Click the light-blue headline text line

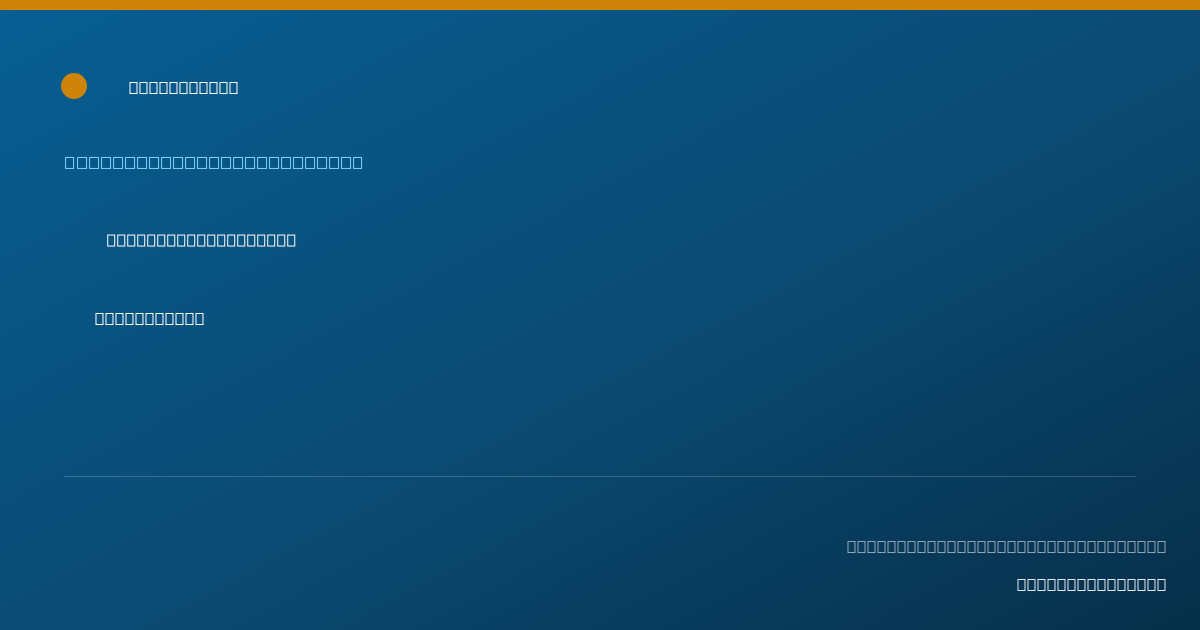click(x=214, y=162)
